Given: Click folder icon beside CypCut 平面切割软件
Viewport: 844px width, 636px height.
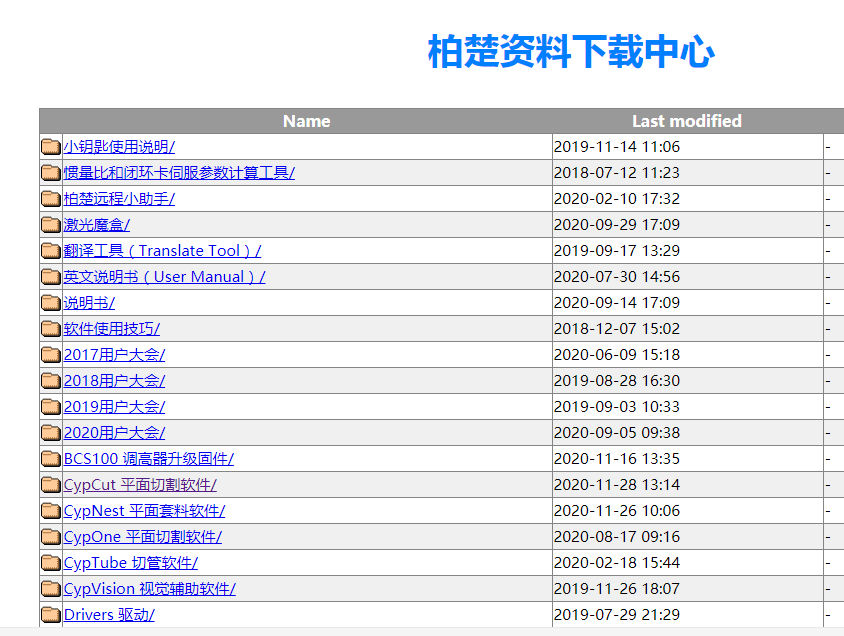Looking at the screenshot, I should pos(51,485).
